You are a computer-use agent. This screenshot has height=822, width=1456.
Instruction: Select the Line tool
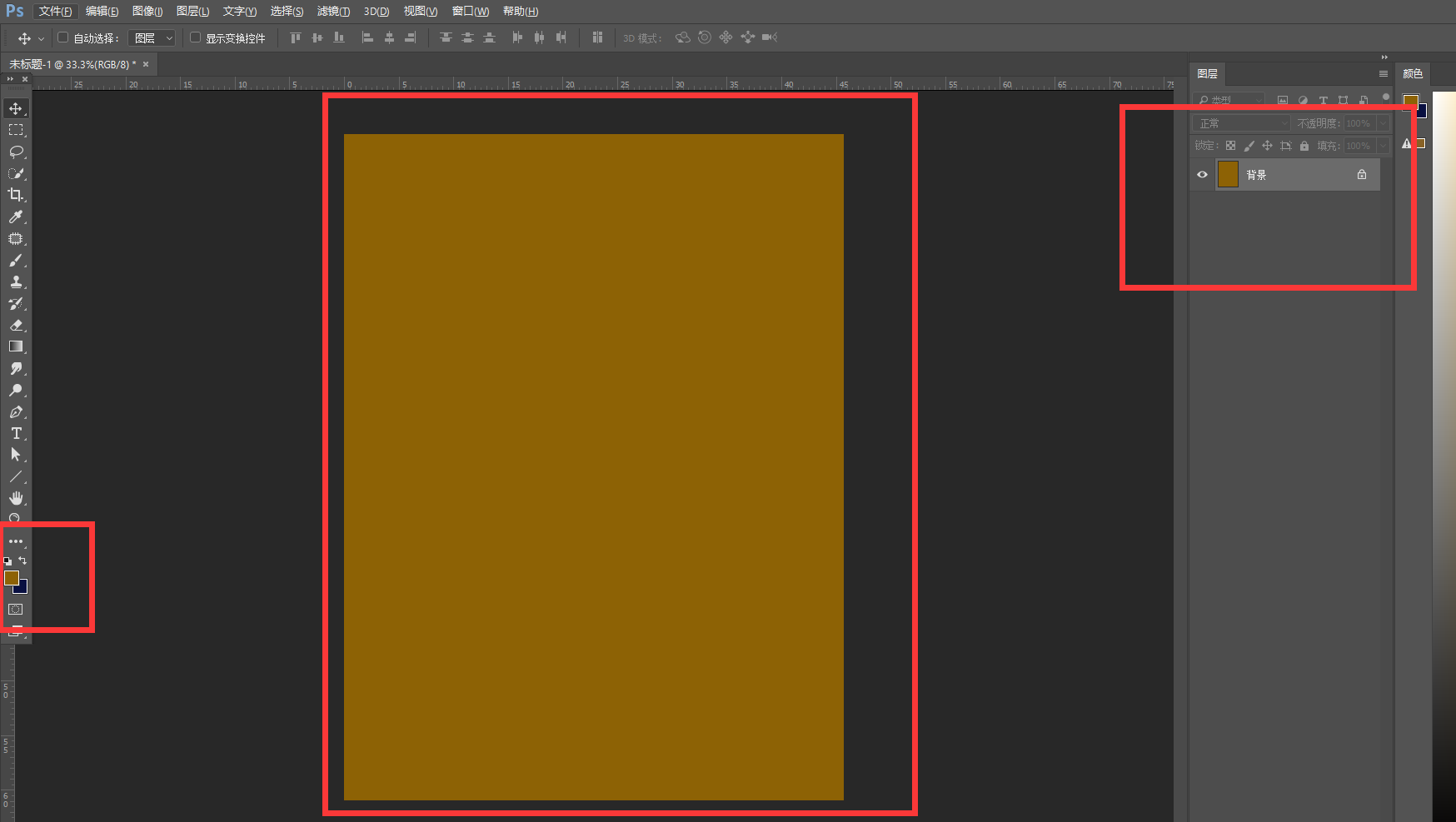16,476
